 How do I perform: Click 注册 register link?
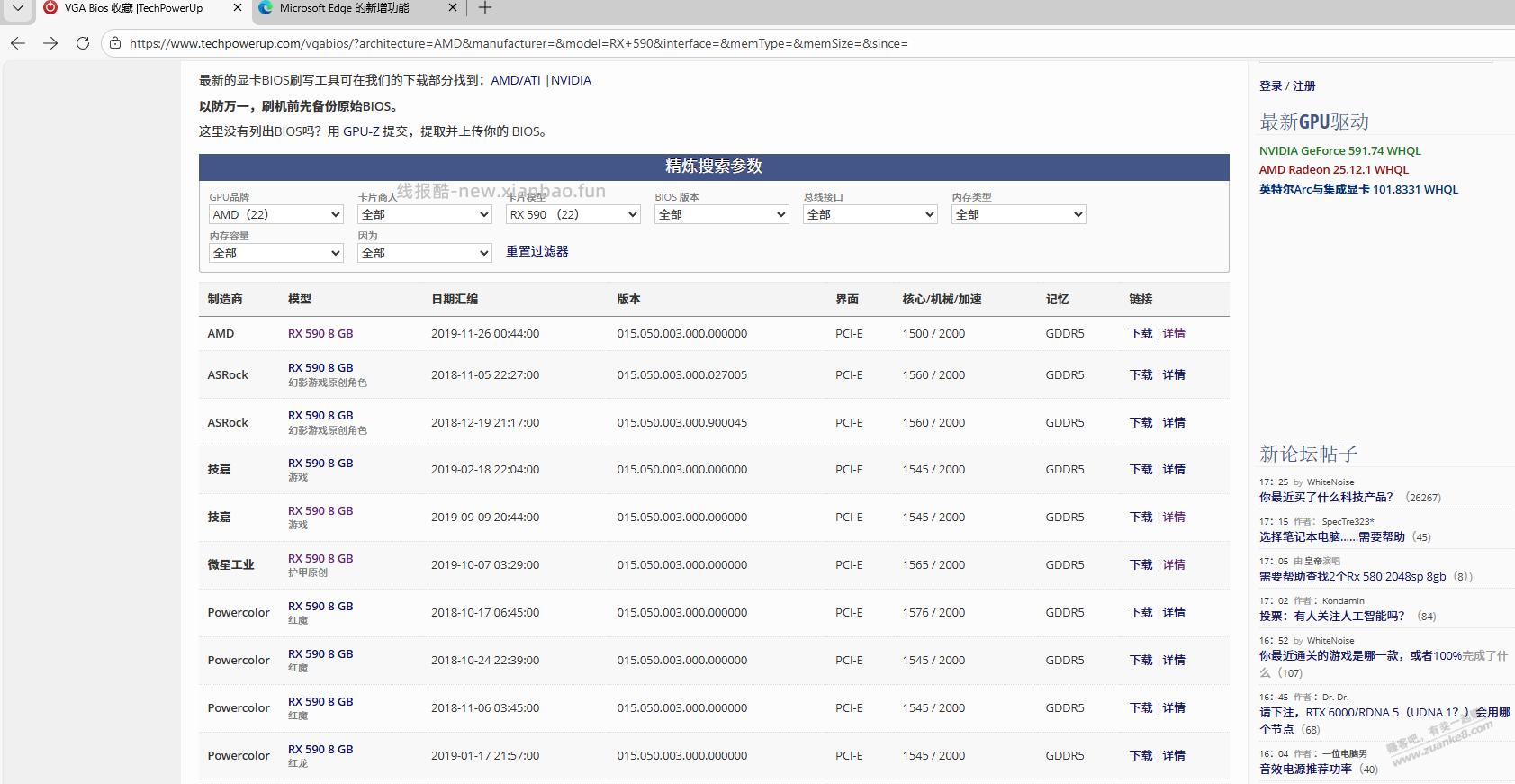click(1304, 86)
